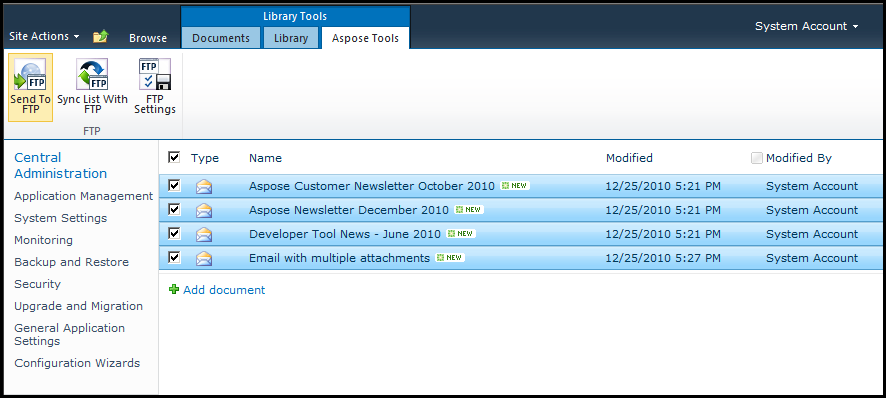This screenshot has height=398, width=886.
Task: Uncheck Developer Tool News - June 2010 checkbox
Action: pyautogui.click(x=175, y=233)
